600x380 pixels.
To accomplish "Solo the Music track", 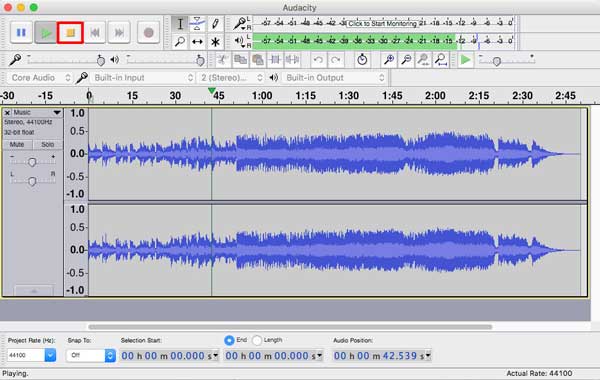I will (x=47, y=144).
